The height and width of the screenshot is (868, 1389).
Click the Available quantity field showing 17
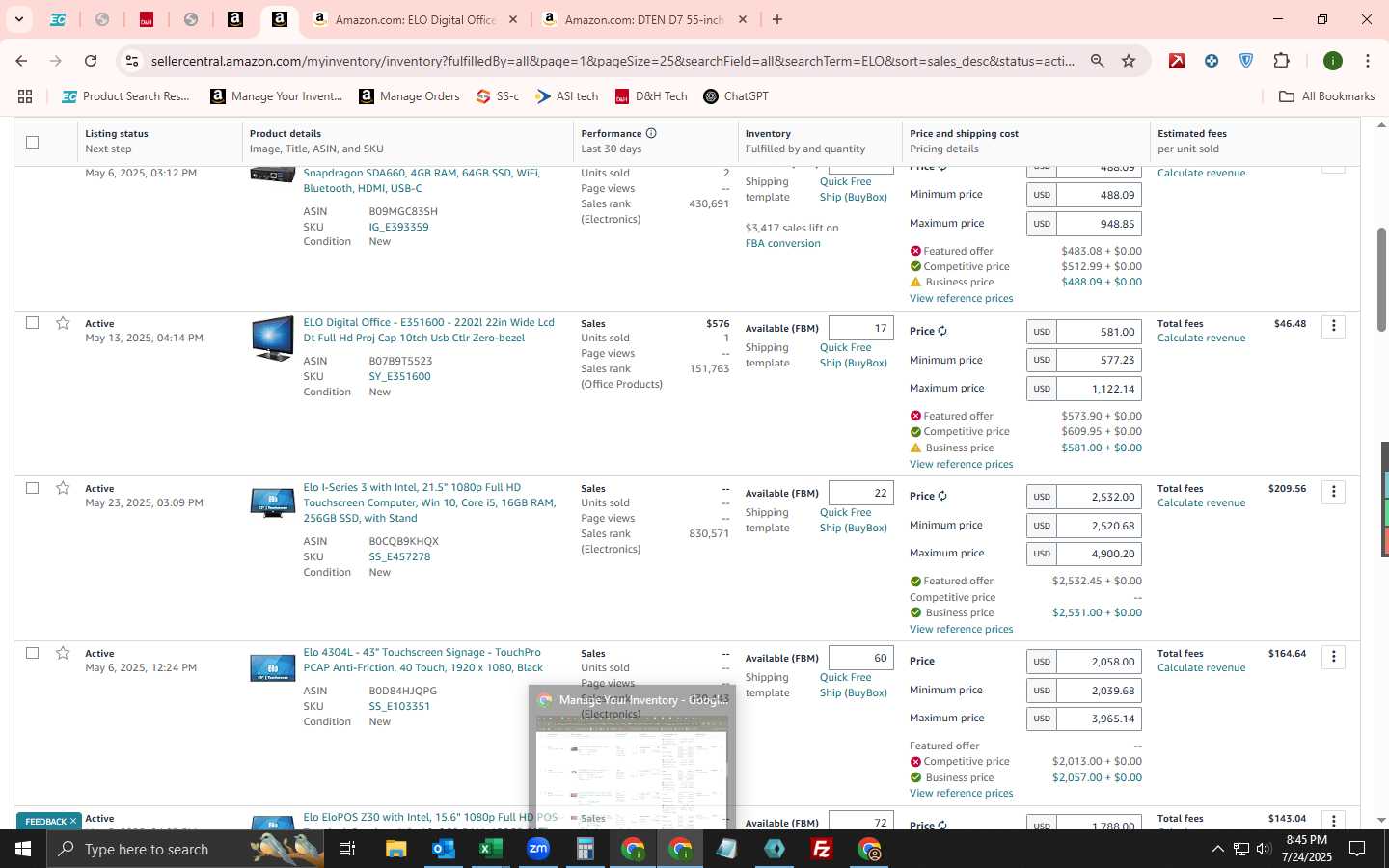click(860, 328)
